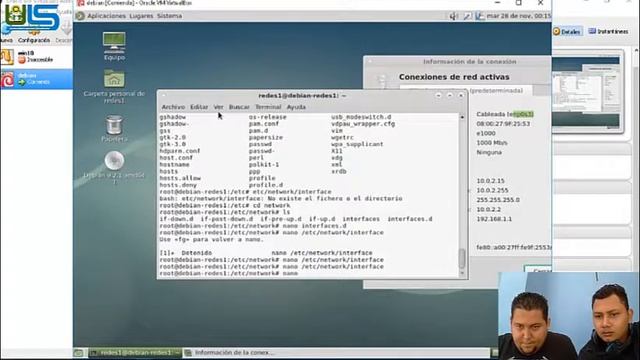Click interfaces.d in the ls output
The width and height of the screenshot is (640, 360).
tap(409, 219)
